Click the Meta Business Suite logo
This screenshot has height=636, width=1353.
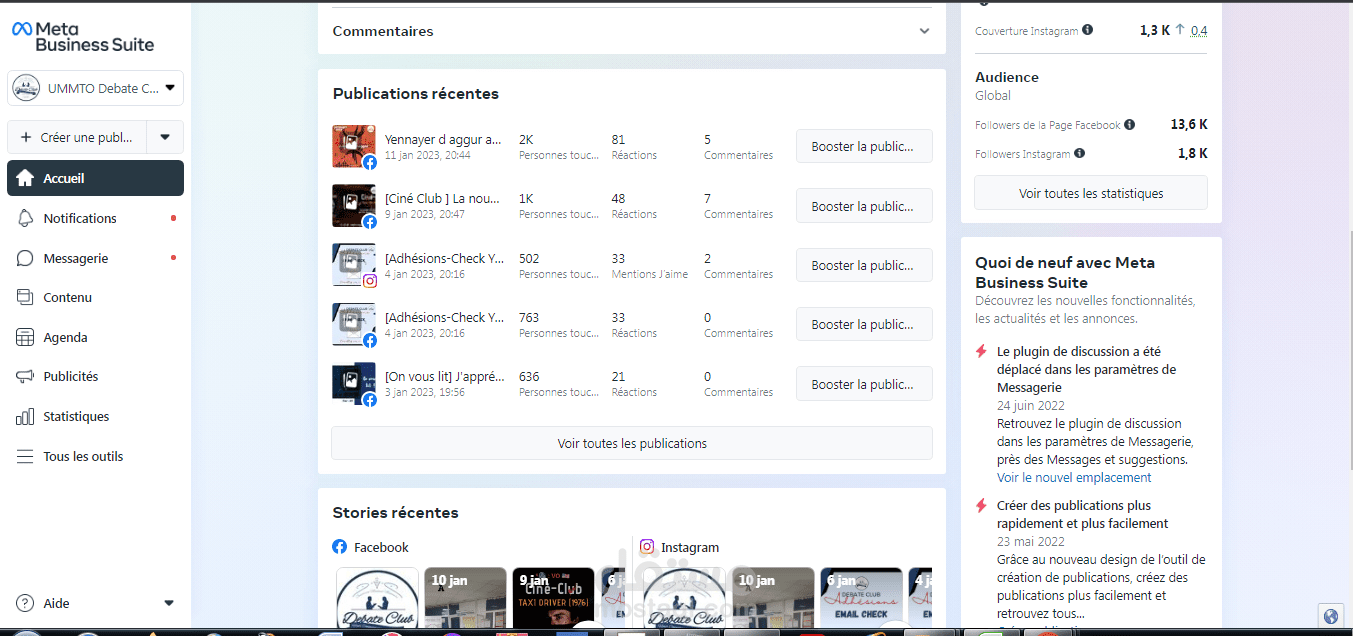point(83,36)
